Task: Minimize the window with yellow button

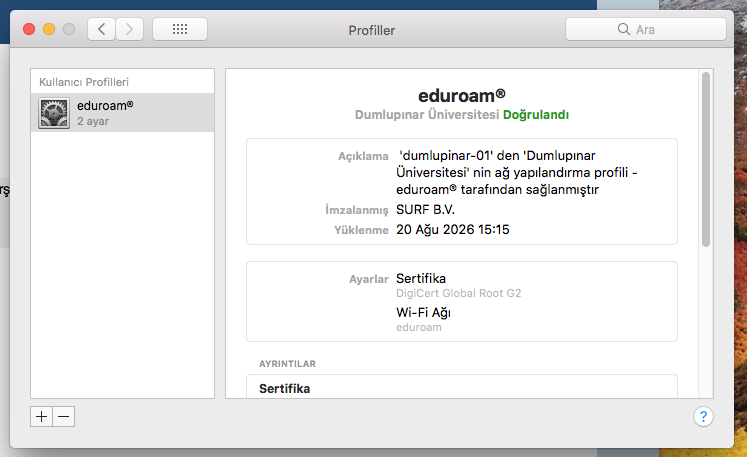Action: [x=49, y=29]
